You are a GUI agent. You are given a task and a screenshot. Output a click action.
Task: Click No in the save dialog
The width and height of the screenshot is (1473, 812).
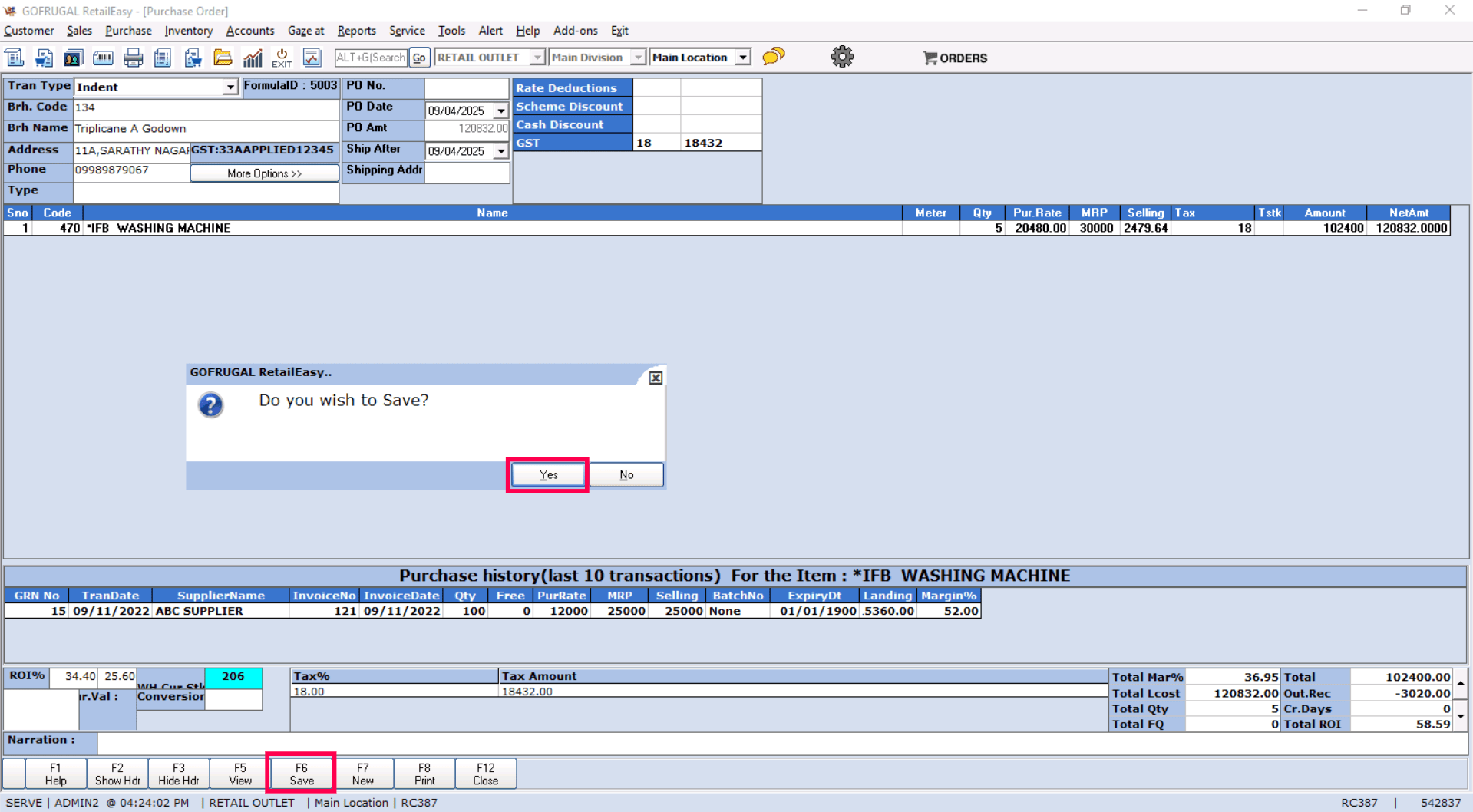click(626, 475)
